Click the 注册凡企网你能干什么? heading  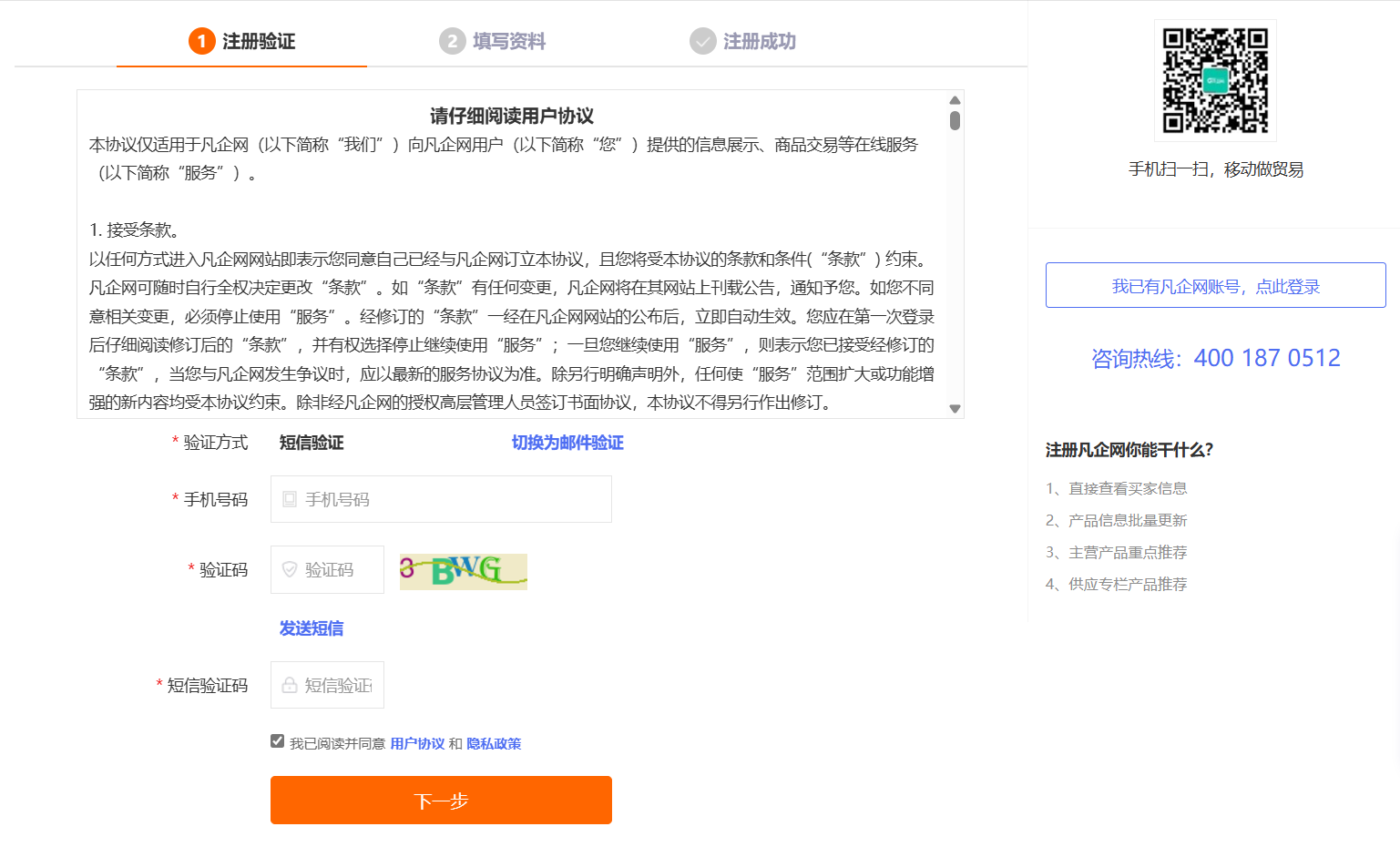click(x=1129, y=450)
